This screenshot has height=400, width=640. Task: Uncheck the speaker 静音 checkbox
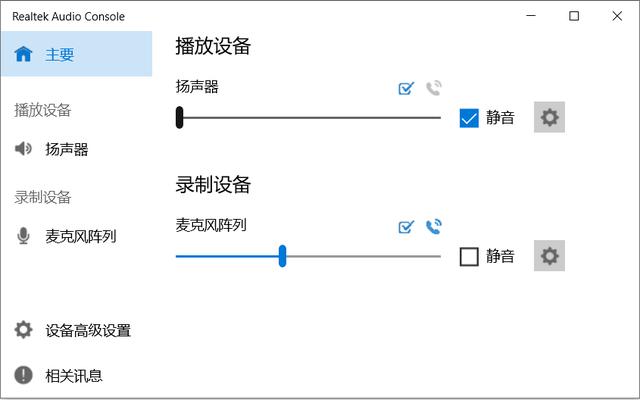tap(469, 118)
